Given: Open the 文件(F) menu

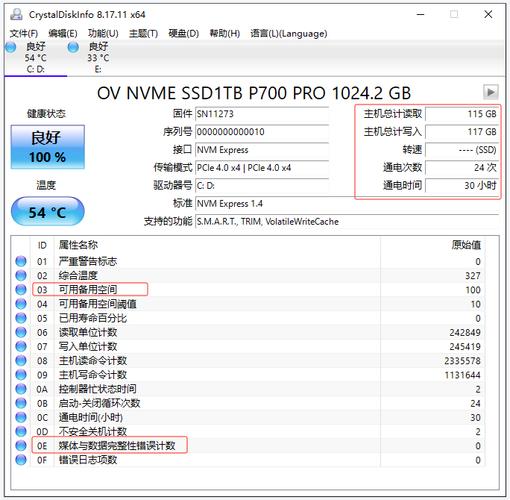Looking at the screenshot, I should click(x=24, y=33).
